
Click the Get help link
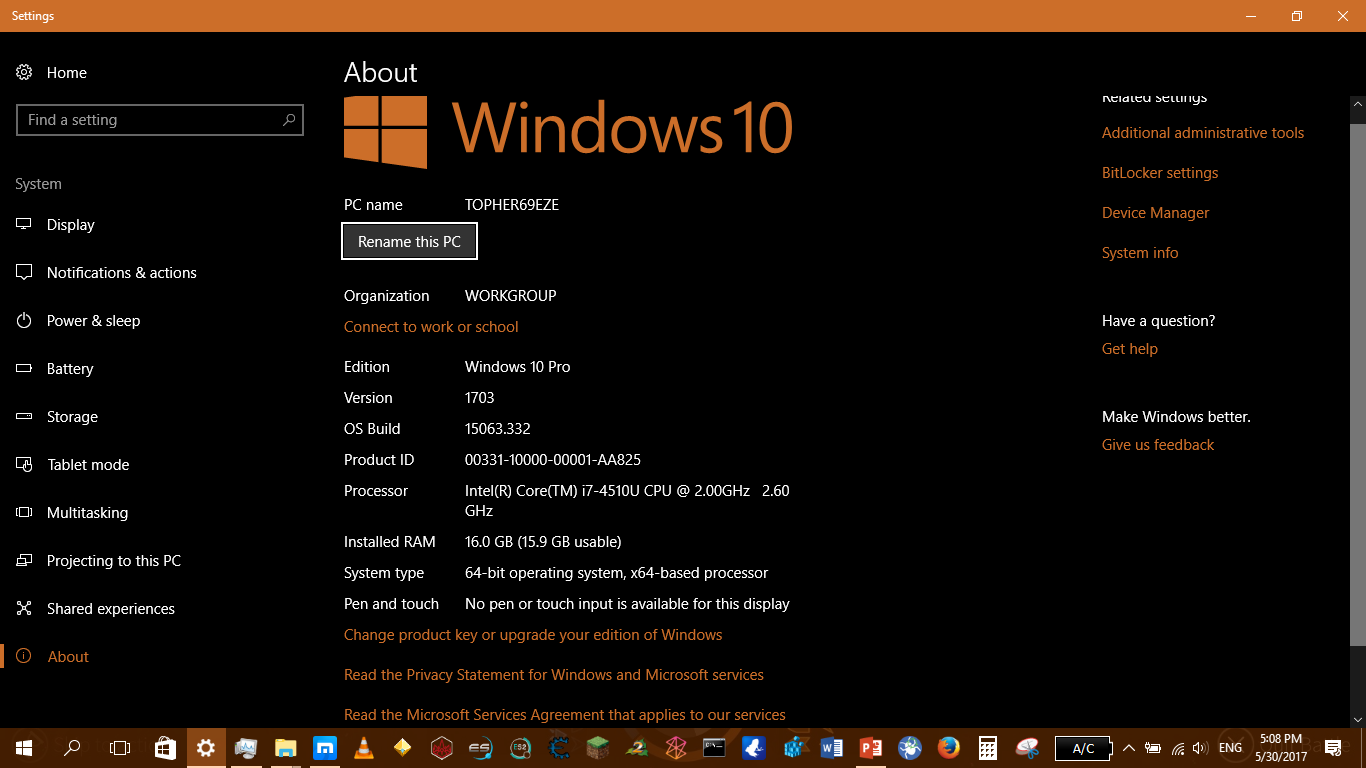point(1130,349)
